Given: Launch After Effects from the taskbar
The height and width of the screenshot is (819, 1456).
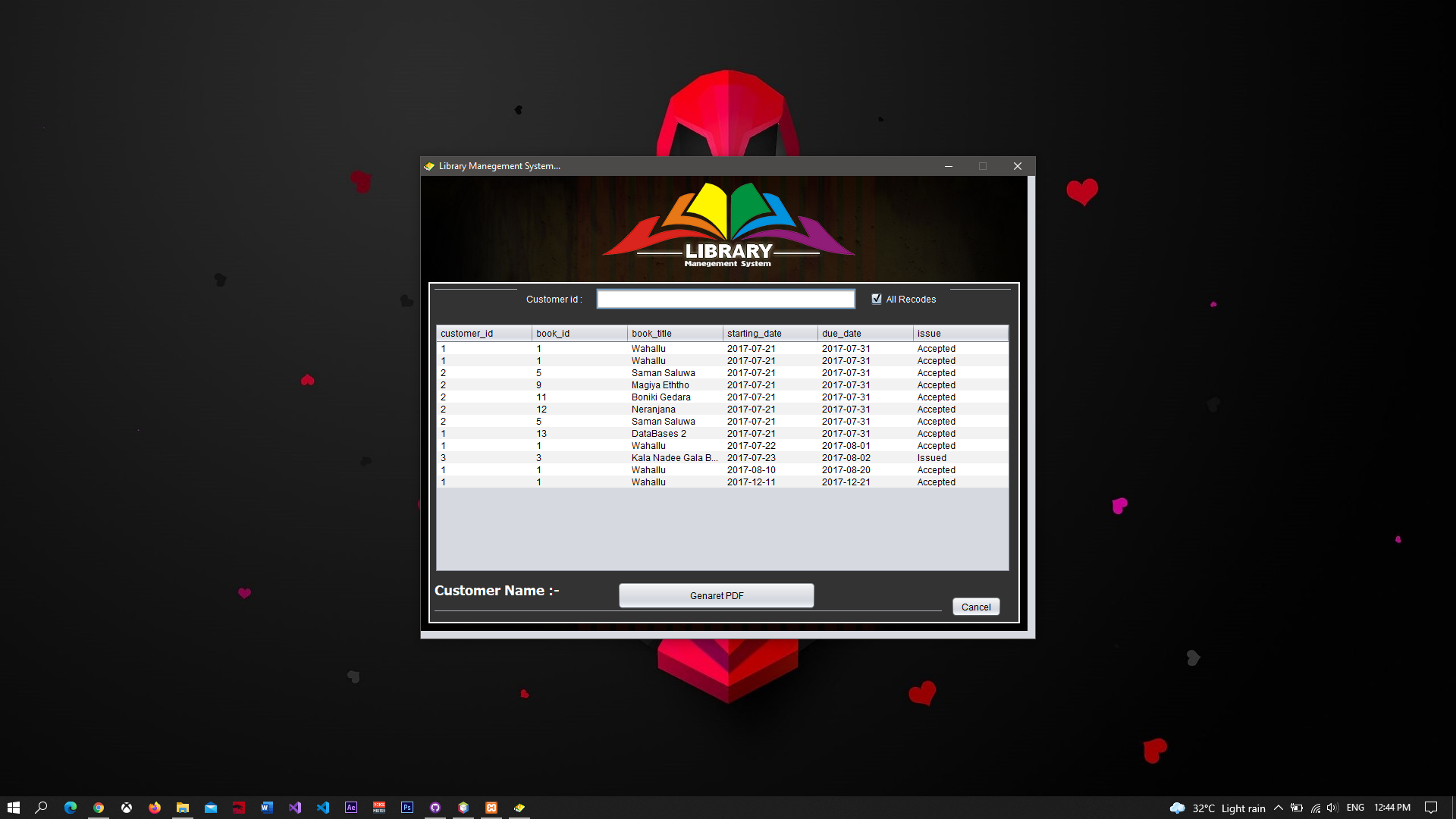Looking at the screenshot, I should (x=351, y=807).
